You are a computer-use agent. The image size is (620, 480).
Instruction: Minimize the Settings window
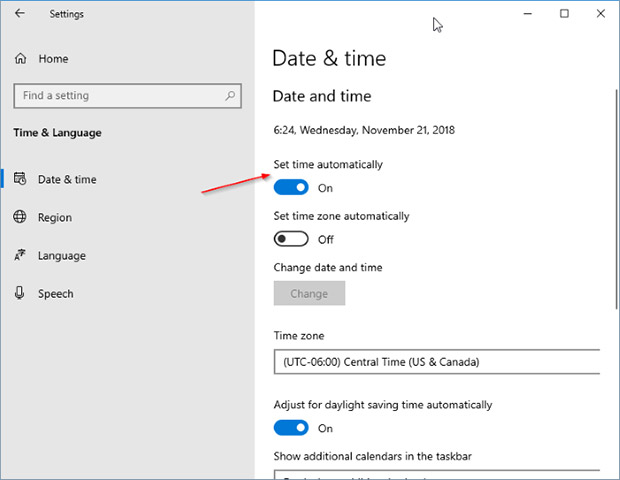pyautogui.click(x=527, y=14)
